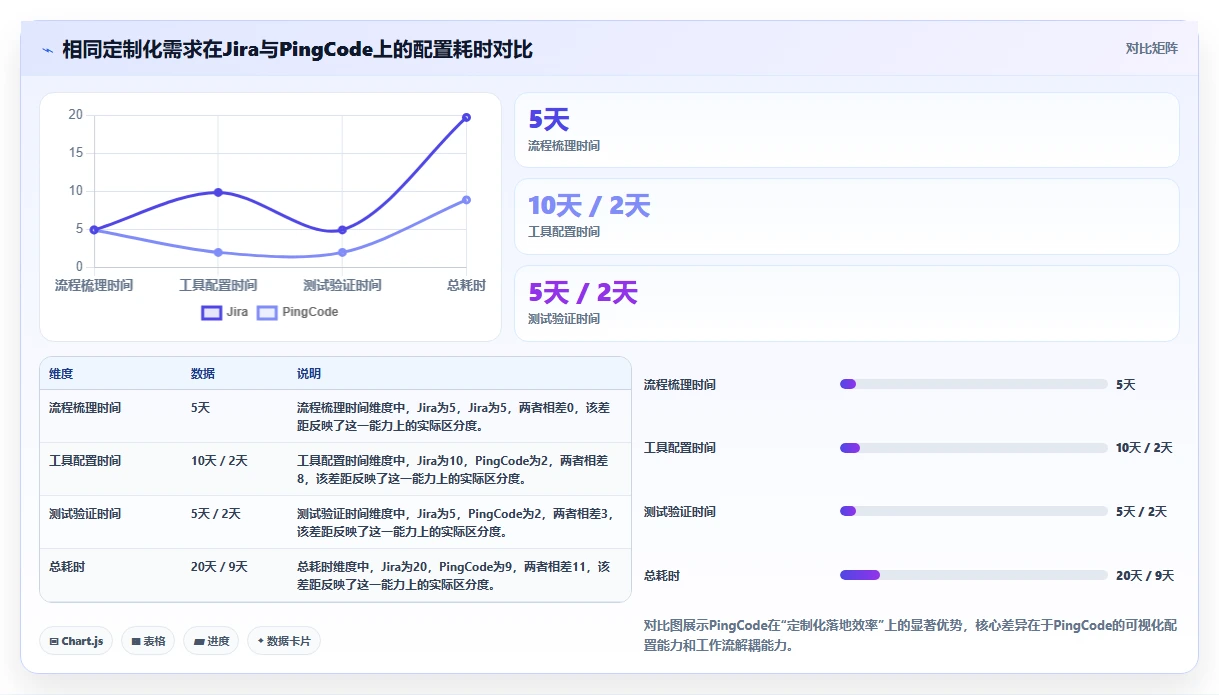Click the 20天 / 9天 value beside progress bar
Image resolution: width=1219 pixels, height=695 pixels.
(1145, 576)
